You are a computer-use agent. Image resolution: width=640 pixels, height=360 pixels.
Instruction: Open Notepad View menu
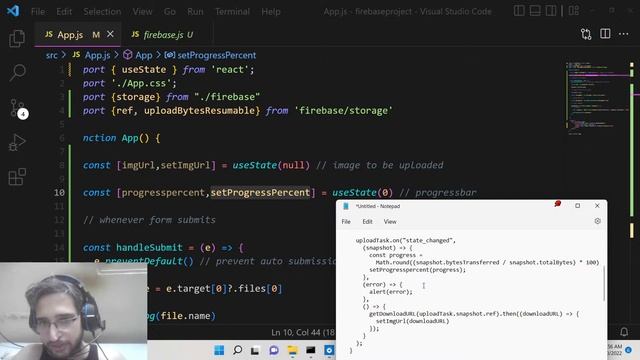390,222
